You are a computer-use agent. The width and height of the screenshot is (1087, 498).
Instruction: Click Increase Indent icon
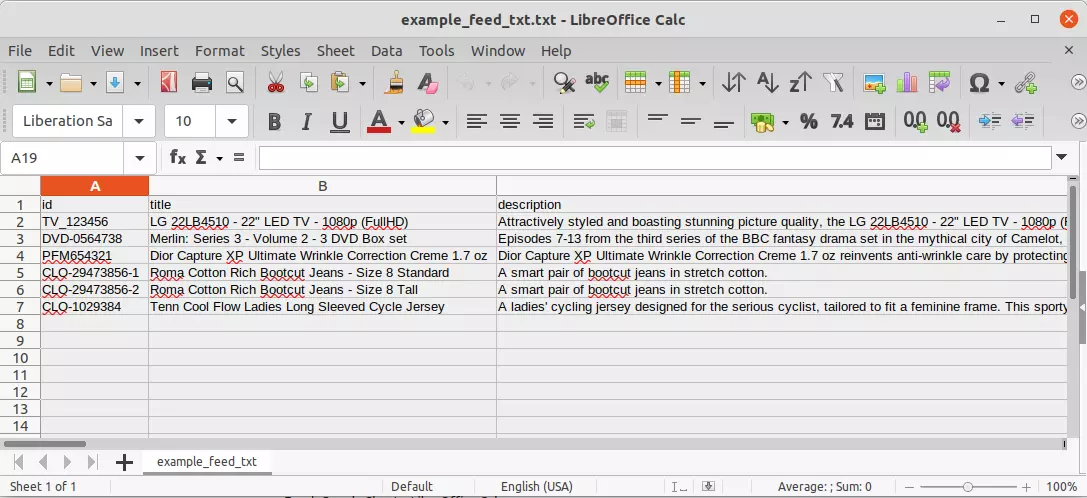(989, 121)
